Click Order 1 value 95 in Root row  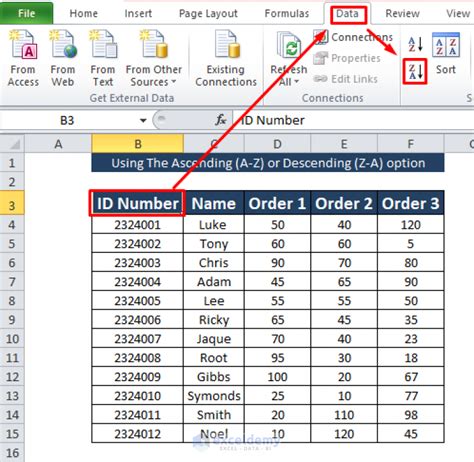(x=277, y=358)
